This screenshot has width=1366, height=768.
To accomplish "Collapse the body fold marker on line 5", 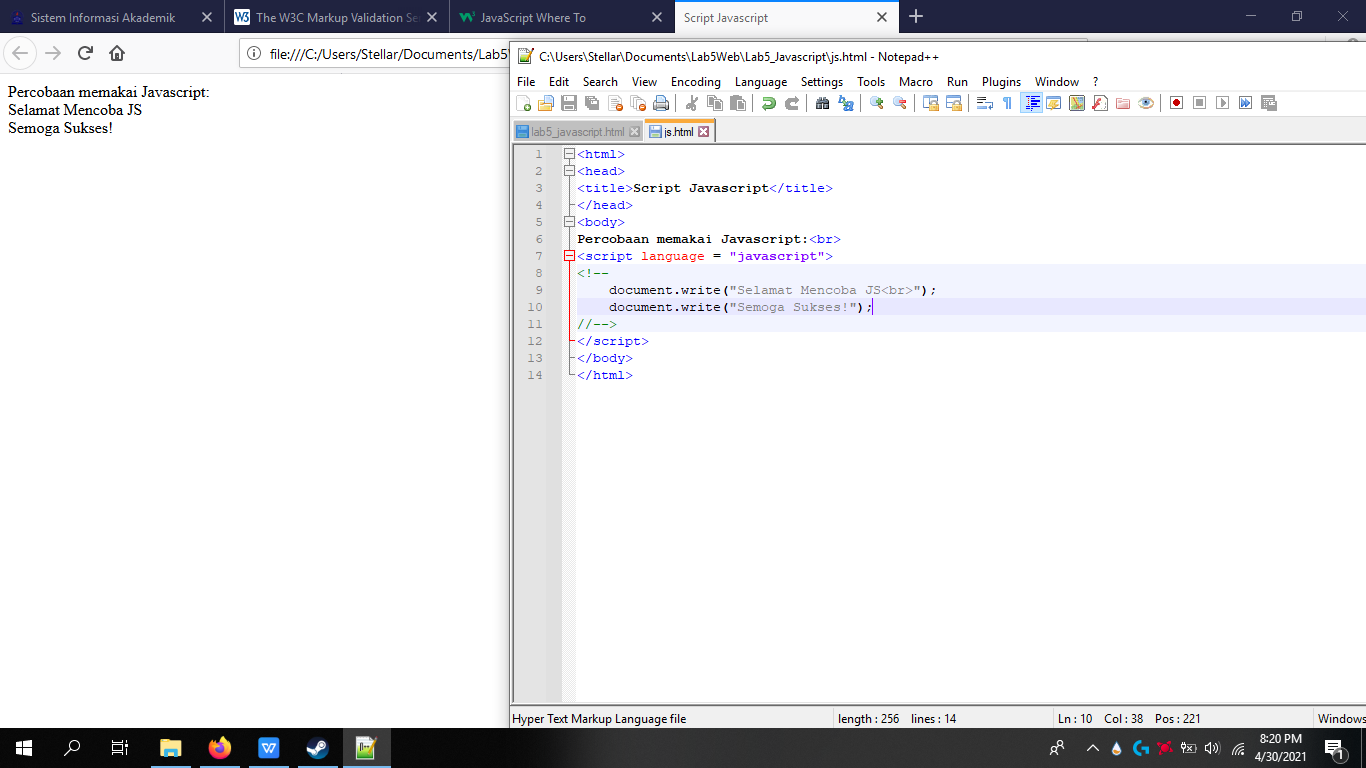I will point(569,222).
